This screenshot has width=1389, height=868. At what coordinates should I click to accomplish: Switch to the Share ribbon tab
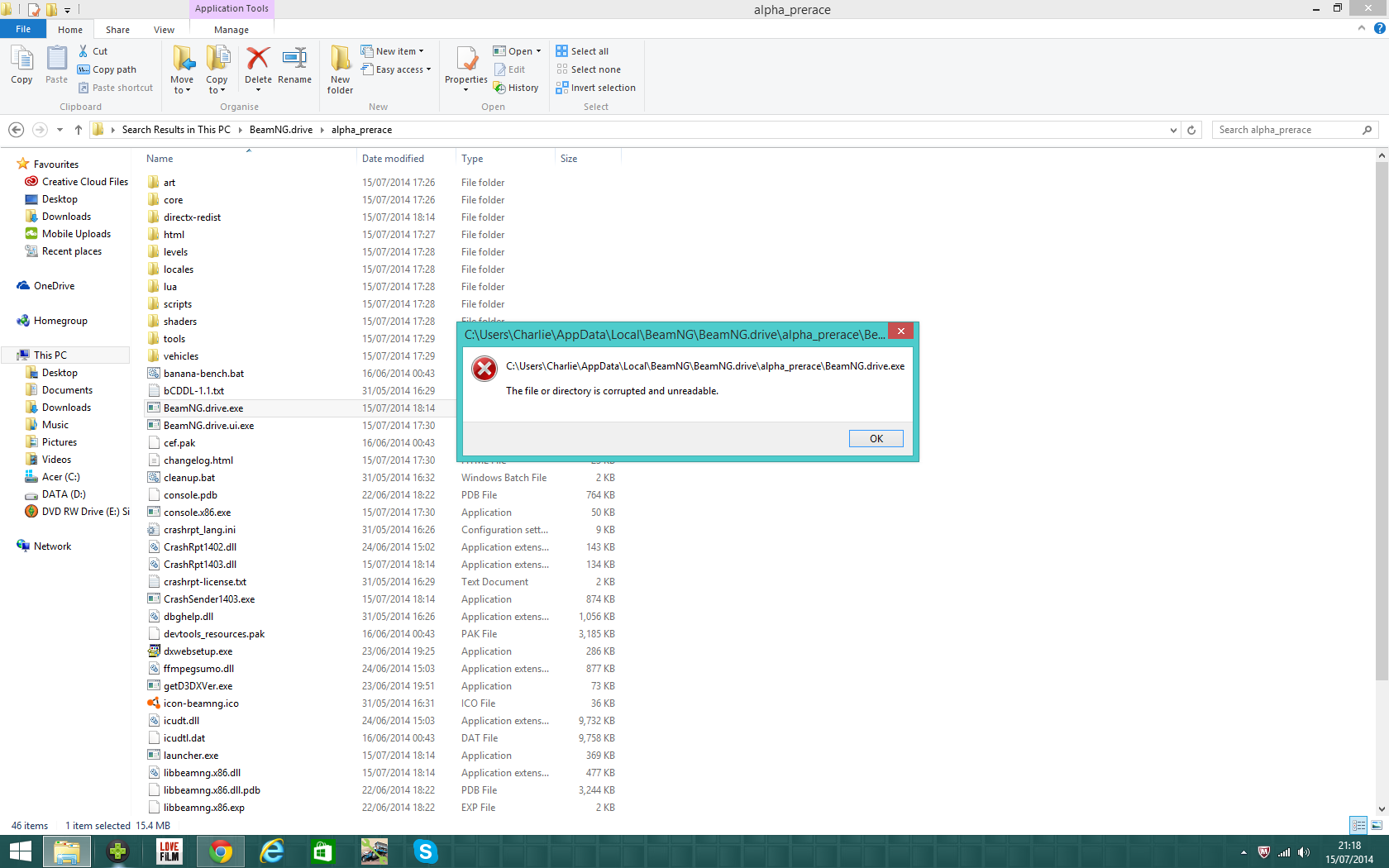coord(117,30)
